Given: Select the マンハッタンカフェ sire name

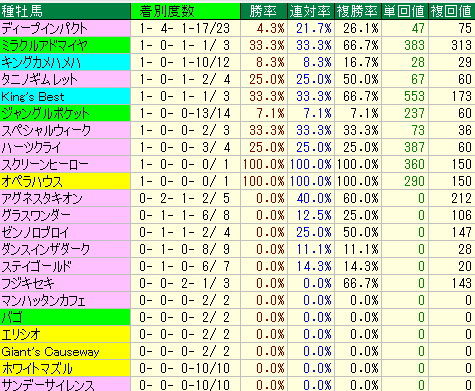Looking at the screenshot, I should click(x=44, y=301).
